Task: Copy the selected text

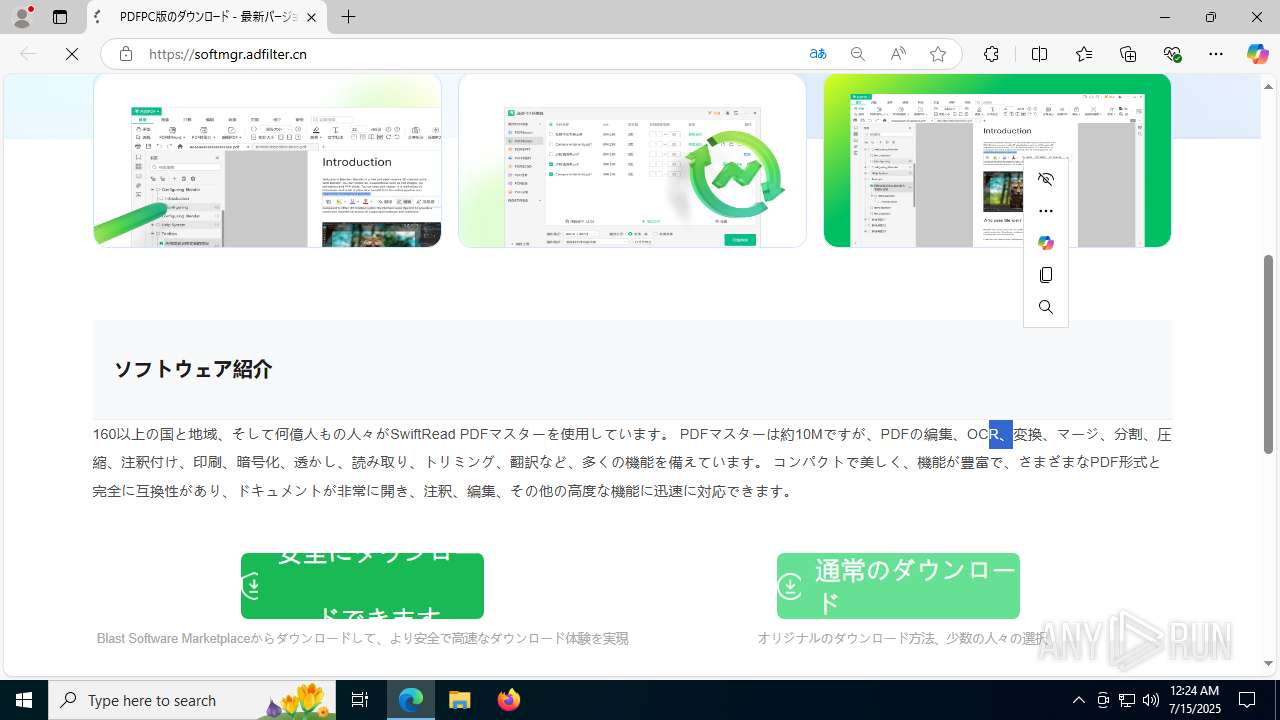Action: tap(1046, 275)
